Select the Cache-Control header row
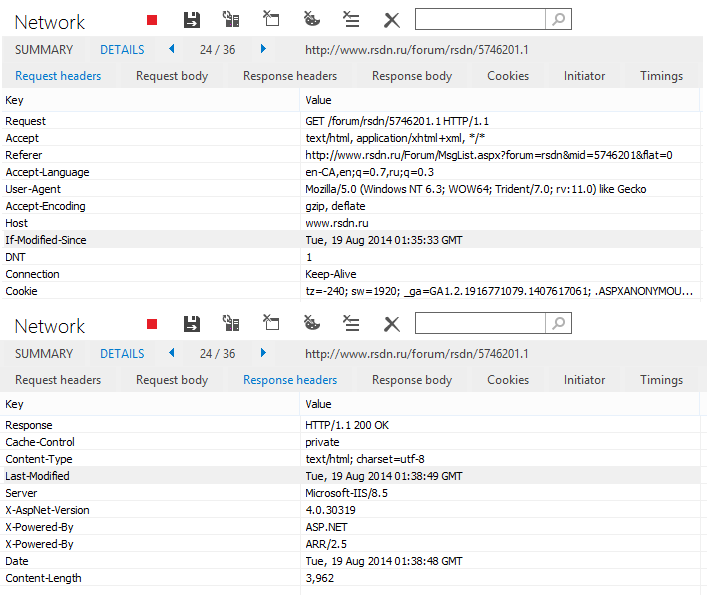710x603 pixels. pyautogui.click(x=351, y=442)
